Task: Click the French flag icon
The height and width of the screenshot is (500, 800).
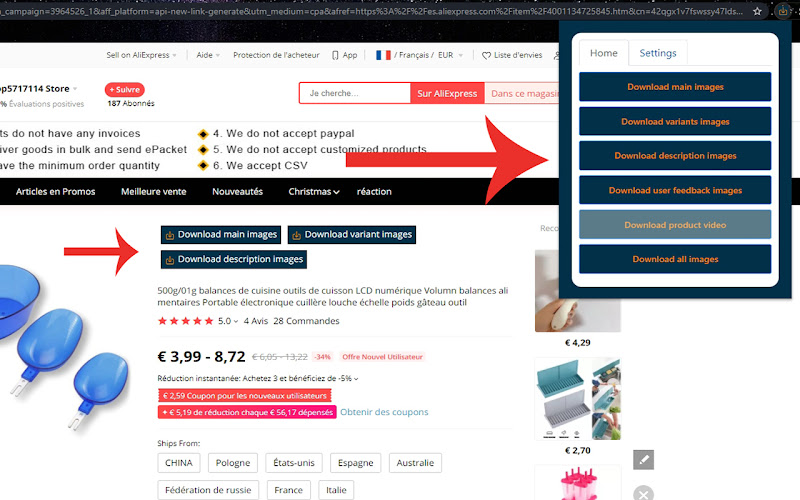Action: 383,55
